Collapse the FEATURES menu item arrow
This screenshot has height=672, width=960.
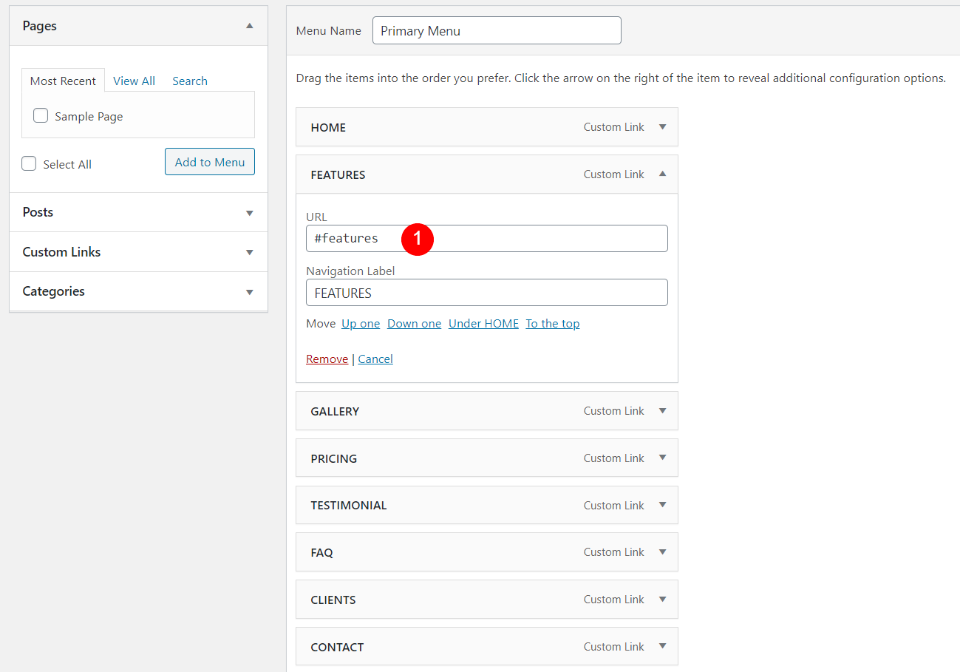[662, 174]
